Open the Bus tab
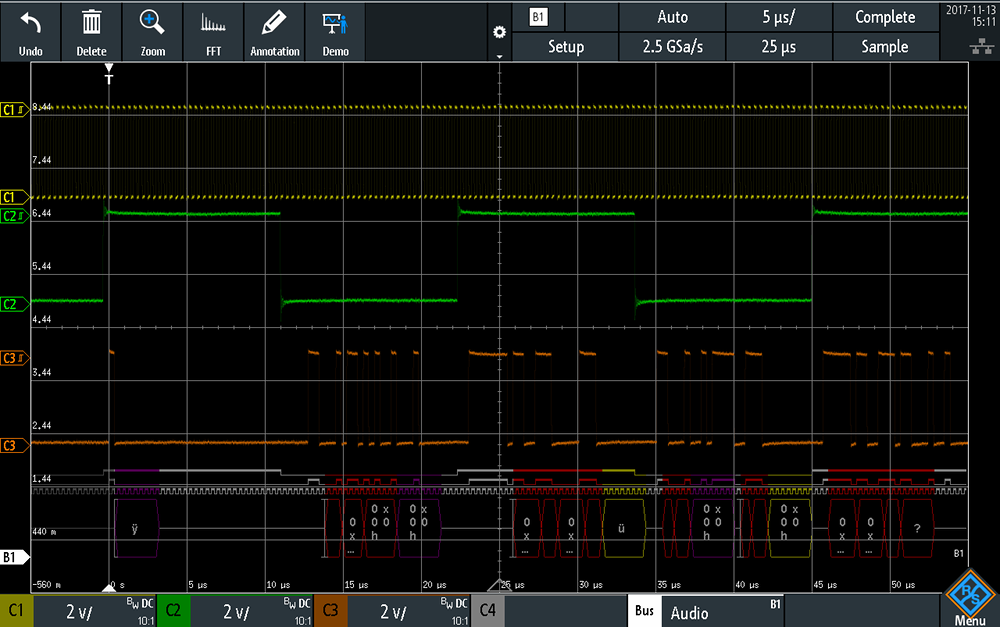 point(644,610)
